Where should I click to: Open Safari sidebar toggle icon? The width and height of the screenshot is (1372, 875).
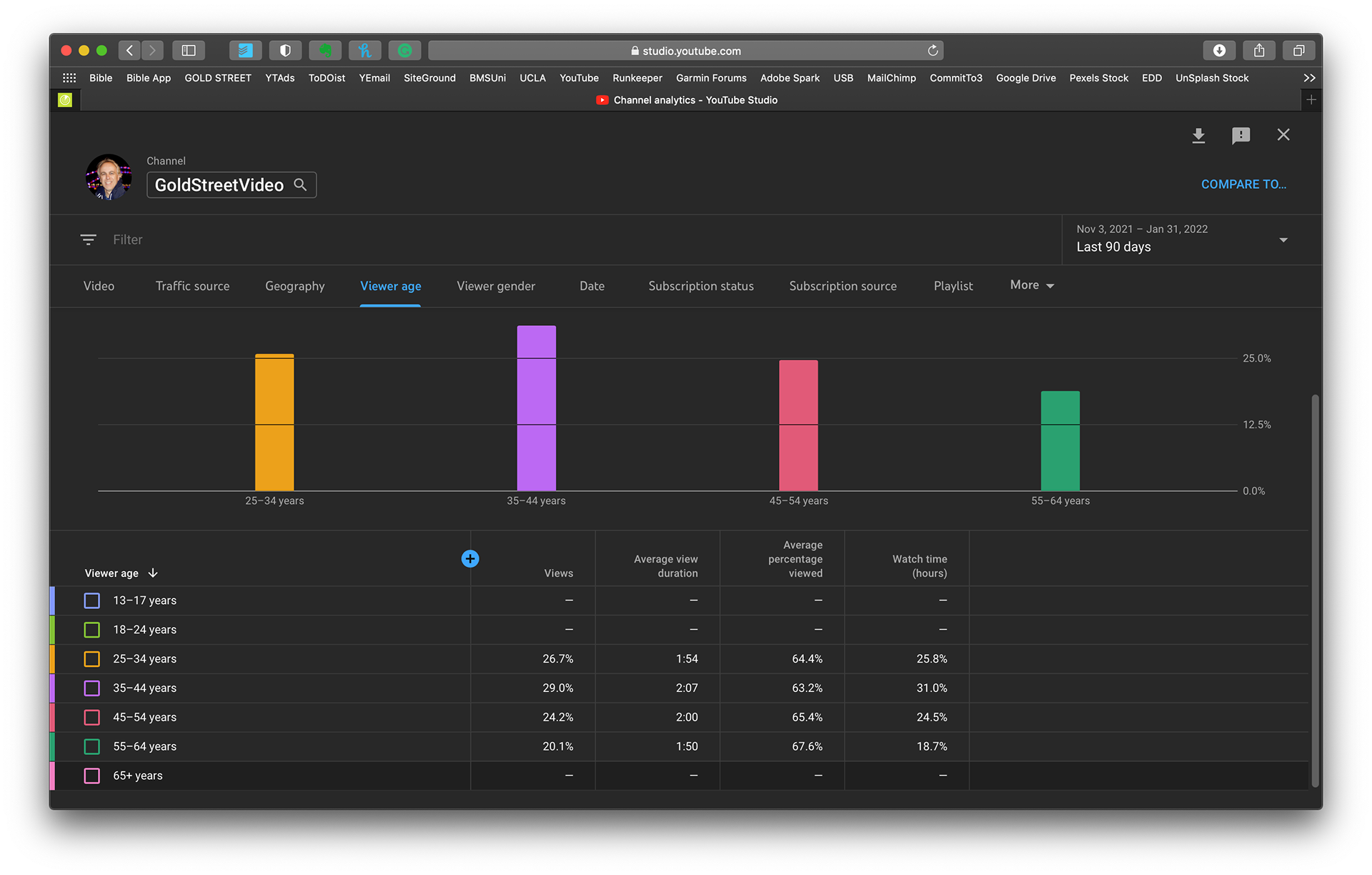coord(189,51)
